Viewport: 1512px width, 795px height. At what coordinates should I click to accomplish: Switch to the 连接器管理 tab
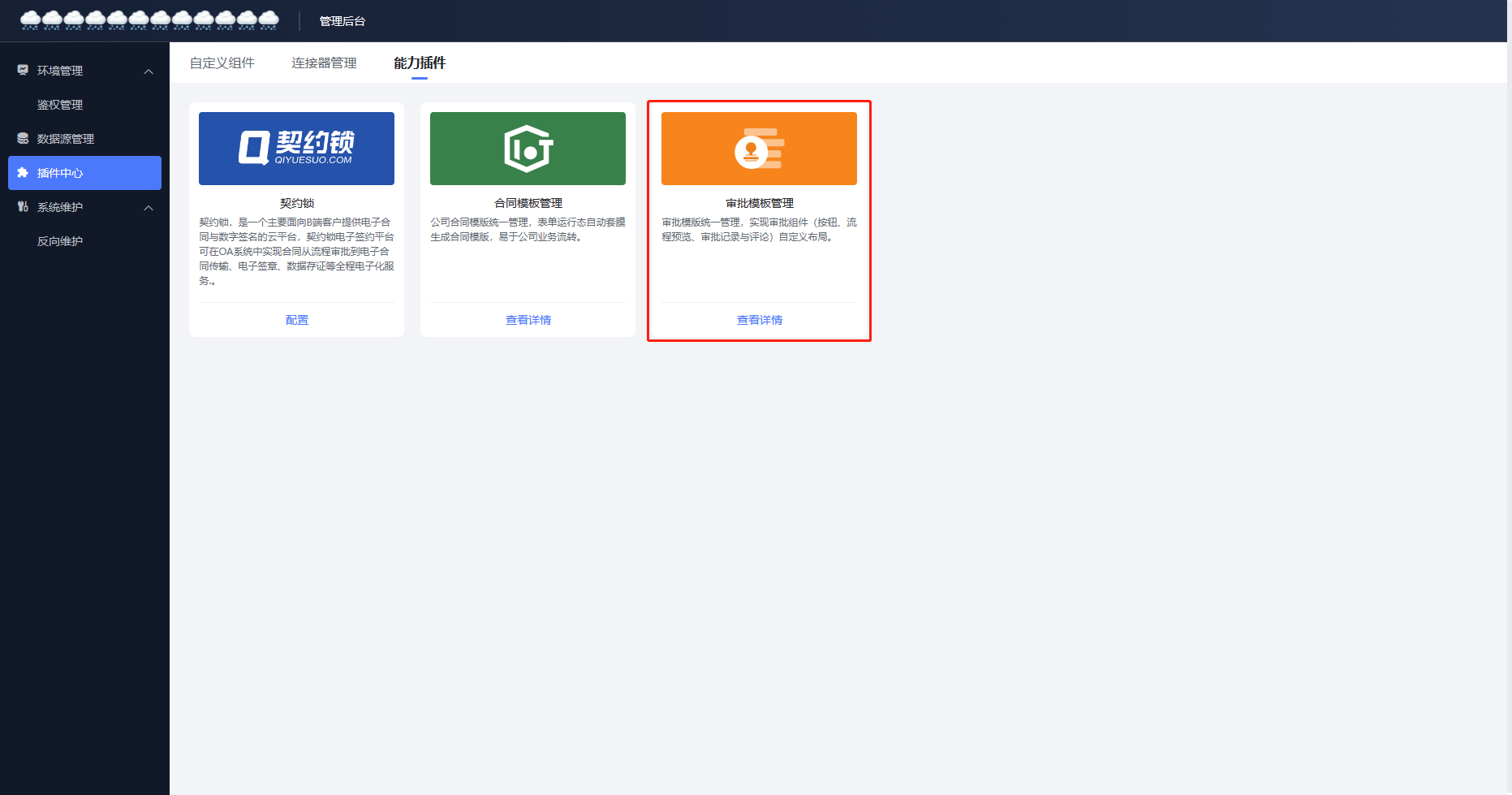pyautogui.click(x=324, y=63)
